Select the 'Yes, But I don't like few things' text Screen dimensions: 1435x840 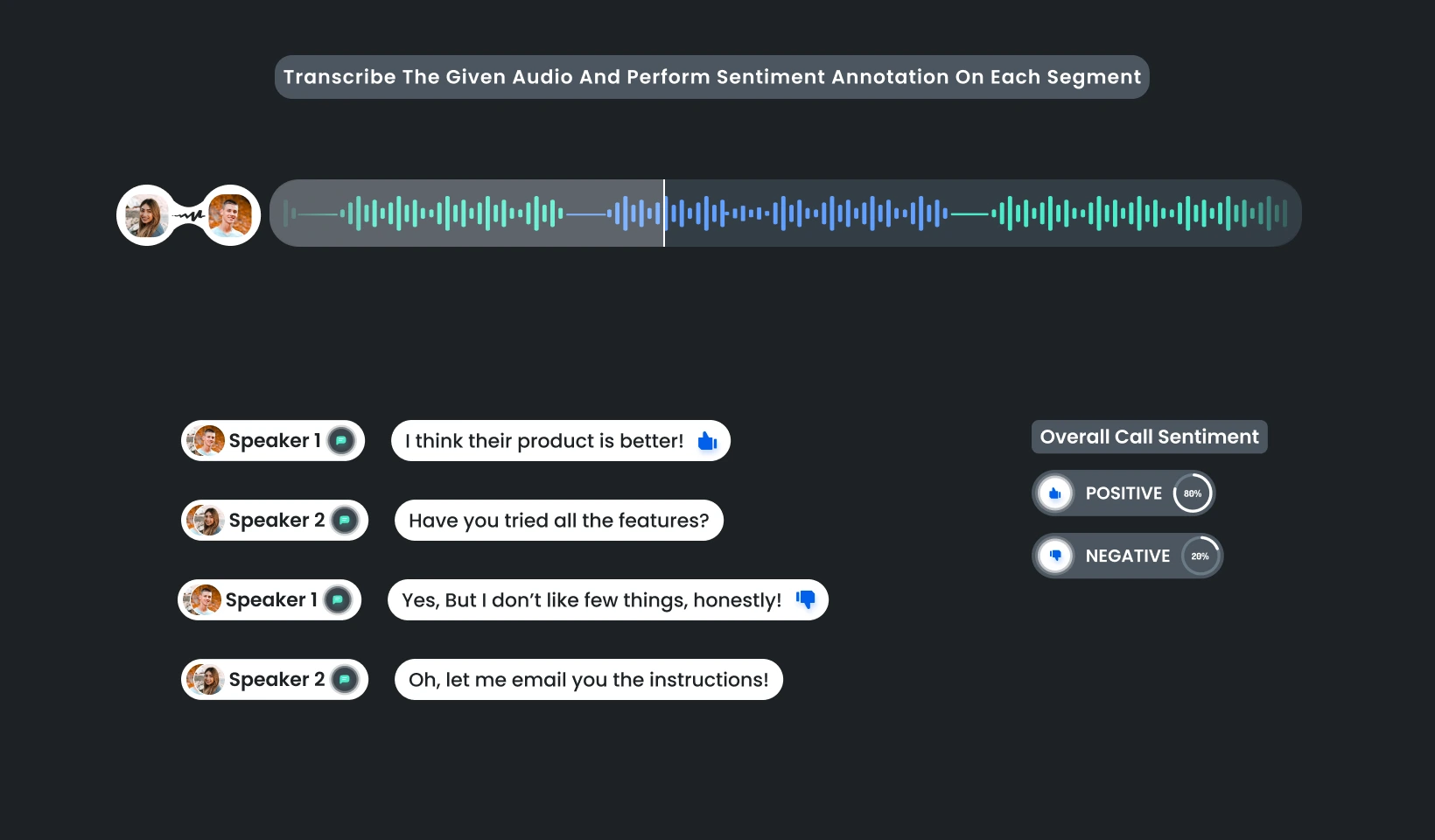591,600
